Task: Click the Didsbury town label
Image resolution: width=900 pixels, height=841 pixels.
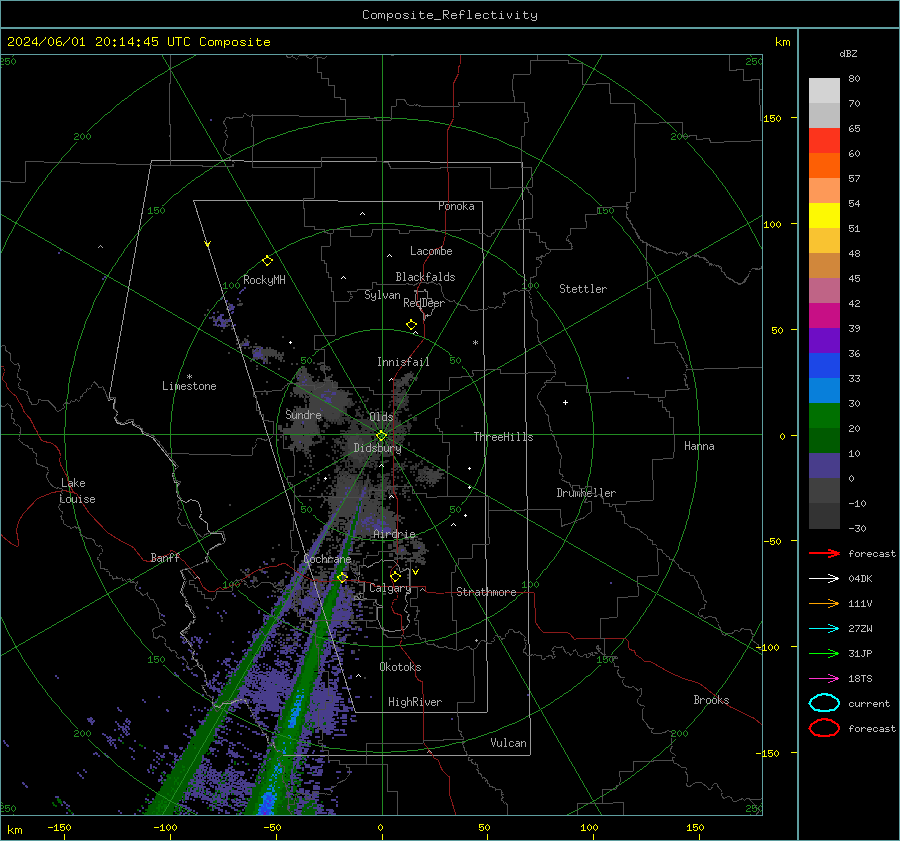Action: tap(377, 448)
